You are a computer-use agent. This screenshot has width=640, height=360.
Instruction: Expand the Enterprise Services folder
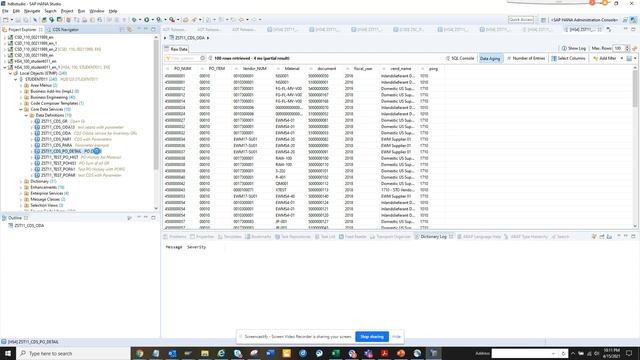coord(21,193)
